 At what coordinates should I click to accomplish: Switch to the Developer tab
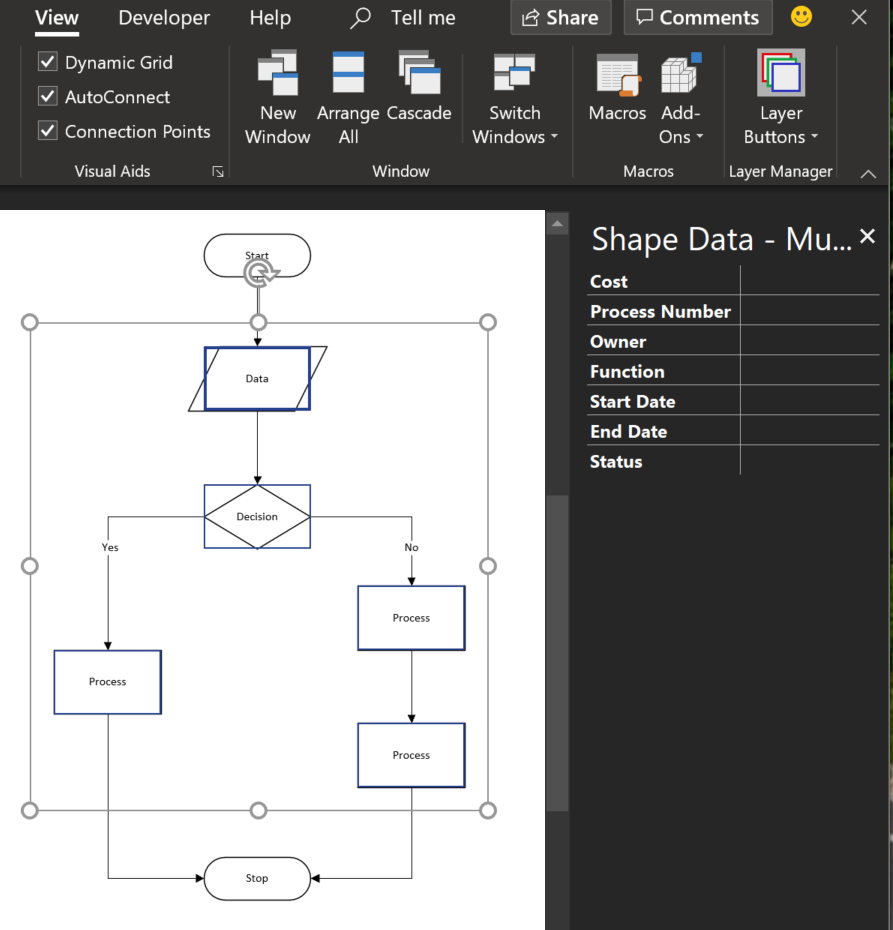pyautogui.click(x=164, y=18)
